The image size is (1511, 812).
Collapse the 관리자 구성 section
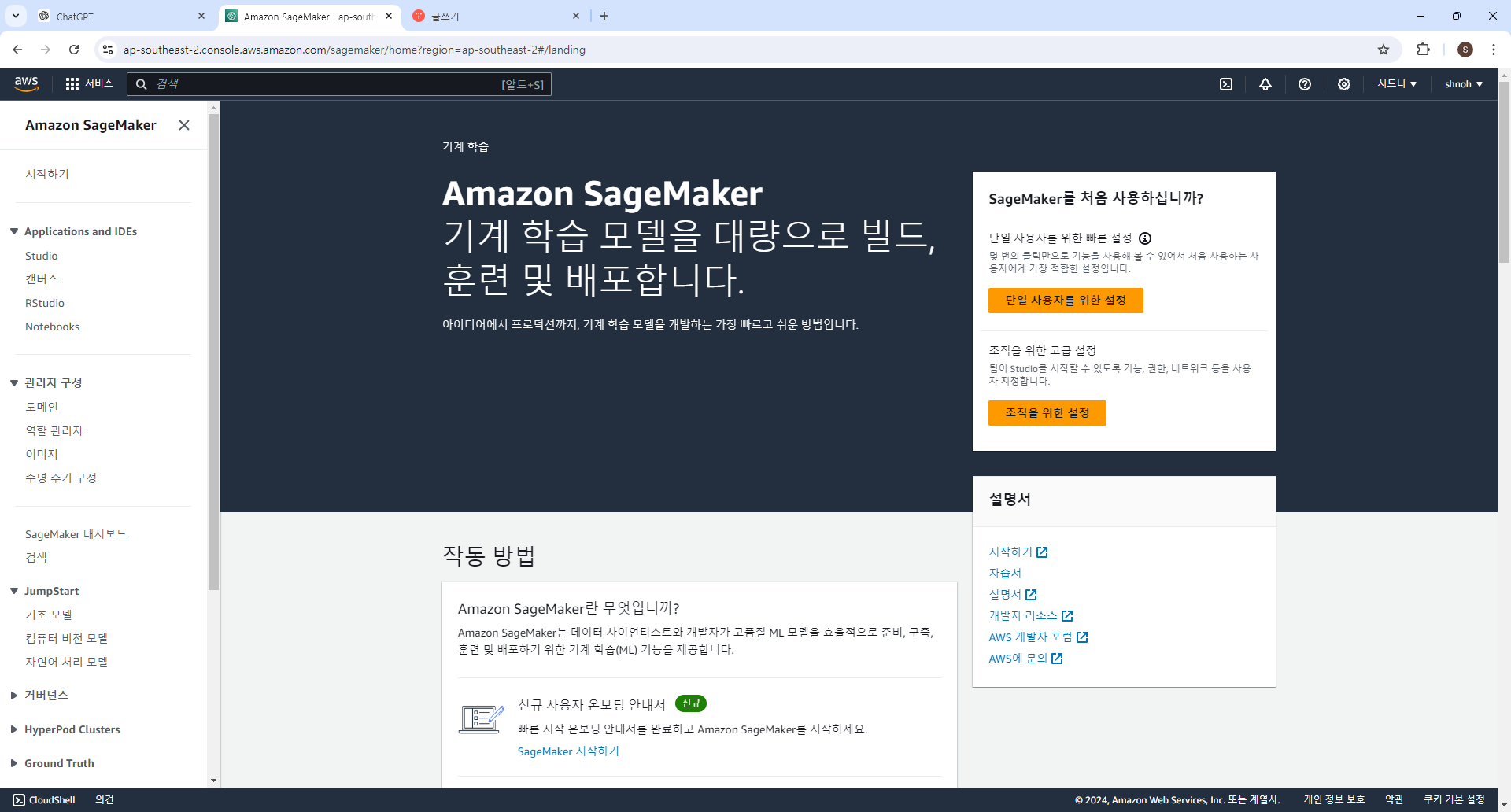[14, 383]
